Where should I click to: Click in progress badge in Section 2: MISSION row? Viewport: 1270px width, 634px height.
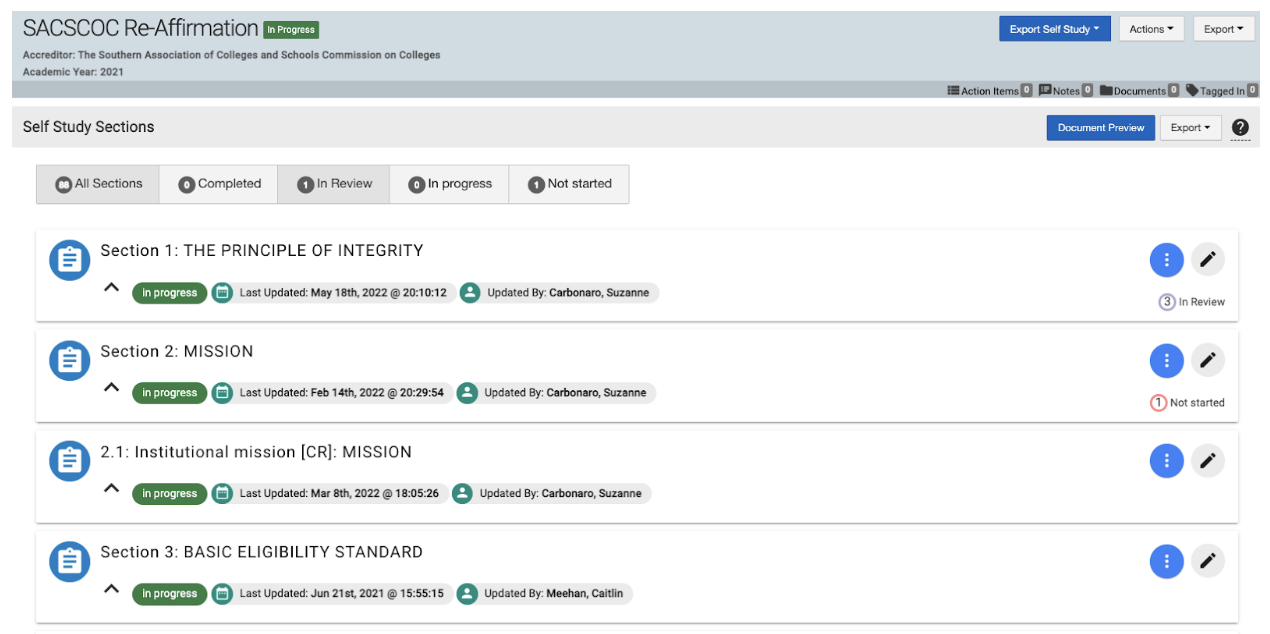click(x=169, y=393)
